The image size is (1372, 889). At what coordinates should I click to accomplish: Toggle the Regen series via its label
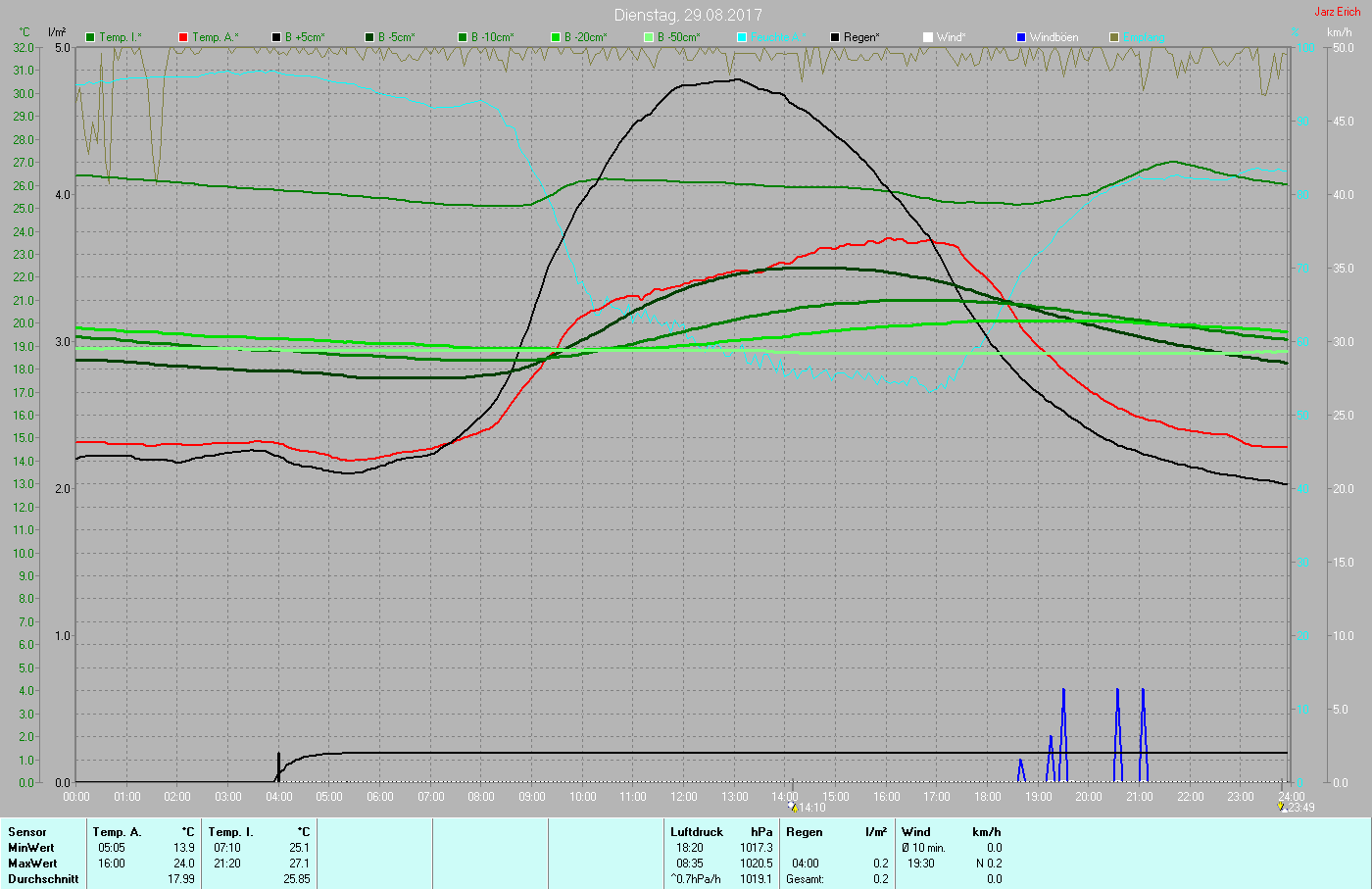[861, 37]
